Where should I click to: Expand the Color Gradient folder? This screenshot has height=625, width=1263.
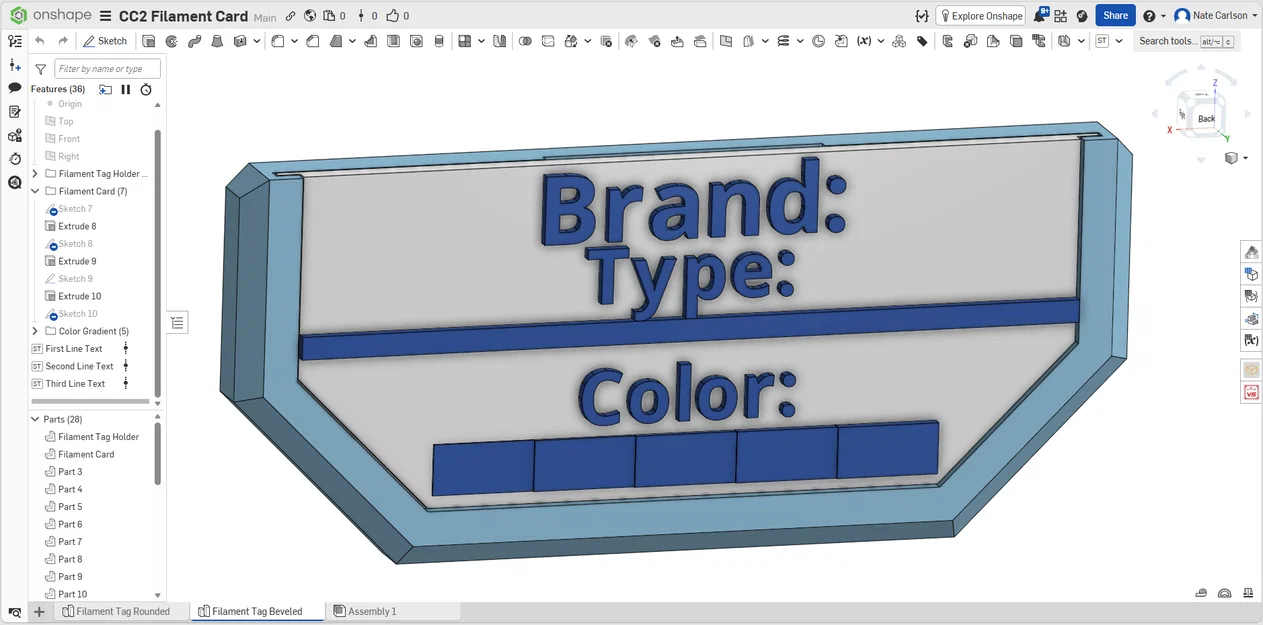tap(36, 331)
